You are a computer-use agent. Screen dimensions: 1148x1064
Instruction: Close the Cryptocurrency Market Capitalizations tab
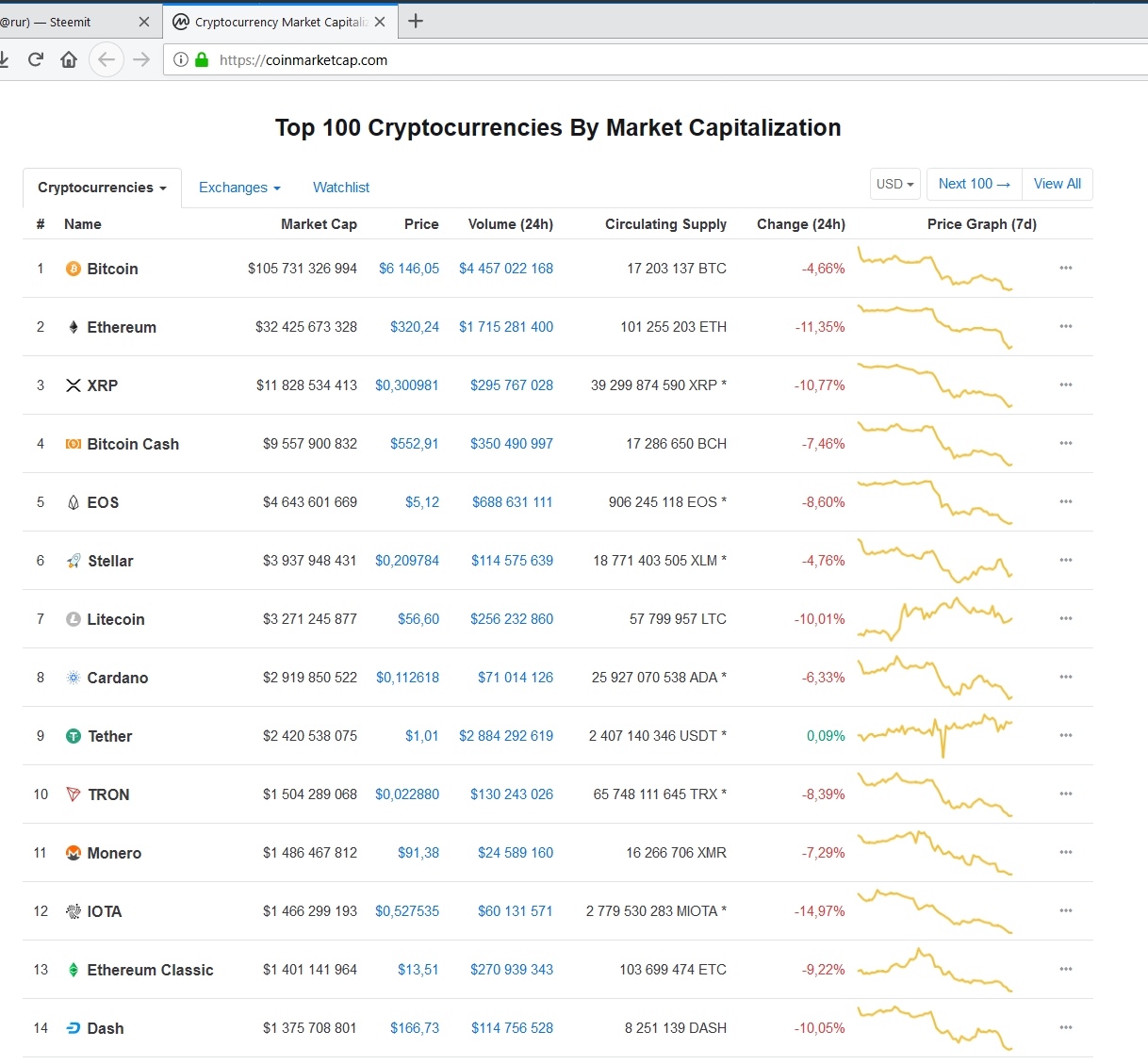[380, 22]
